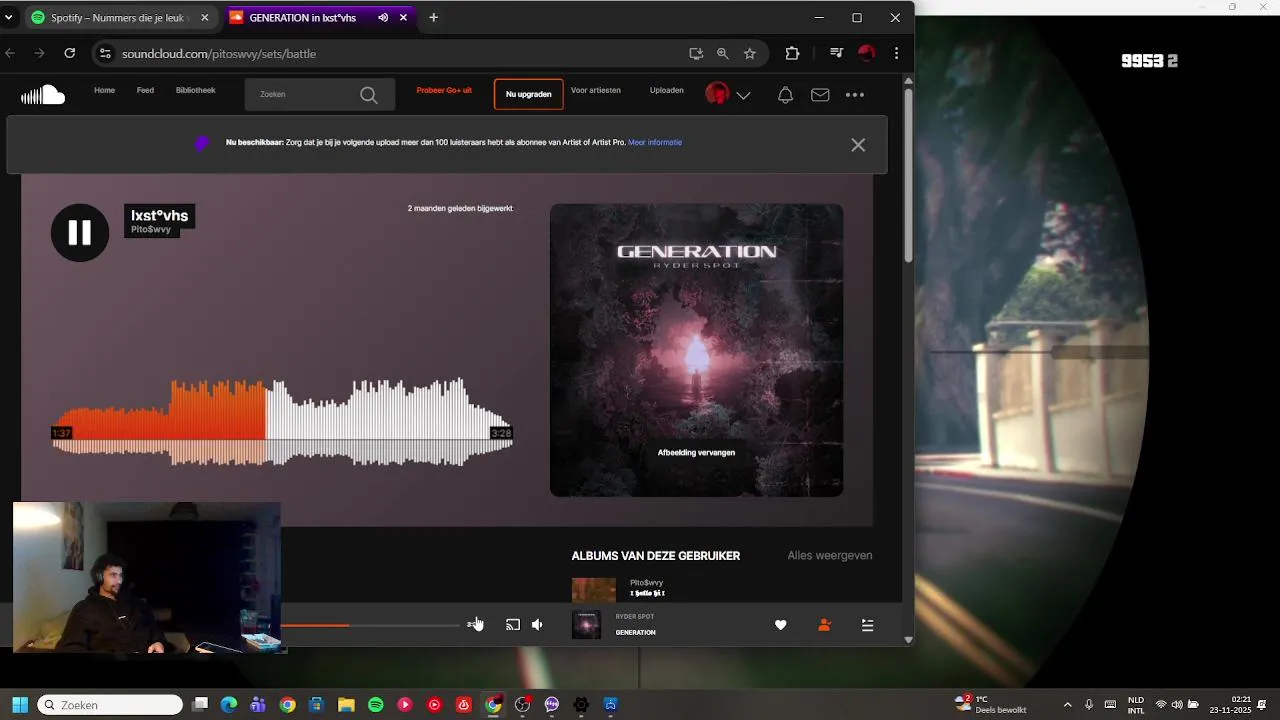Bookmark this page with the star icon
The width and height of the screenshot is (1280, 720).
pos(750,53)
